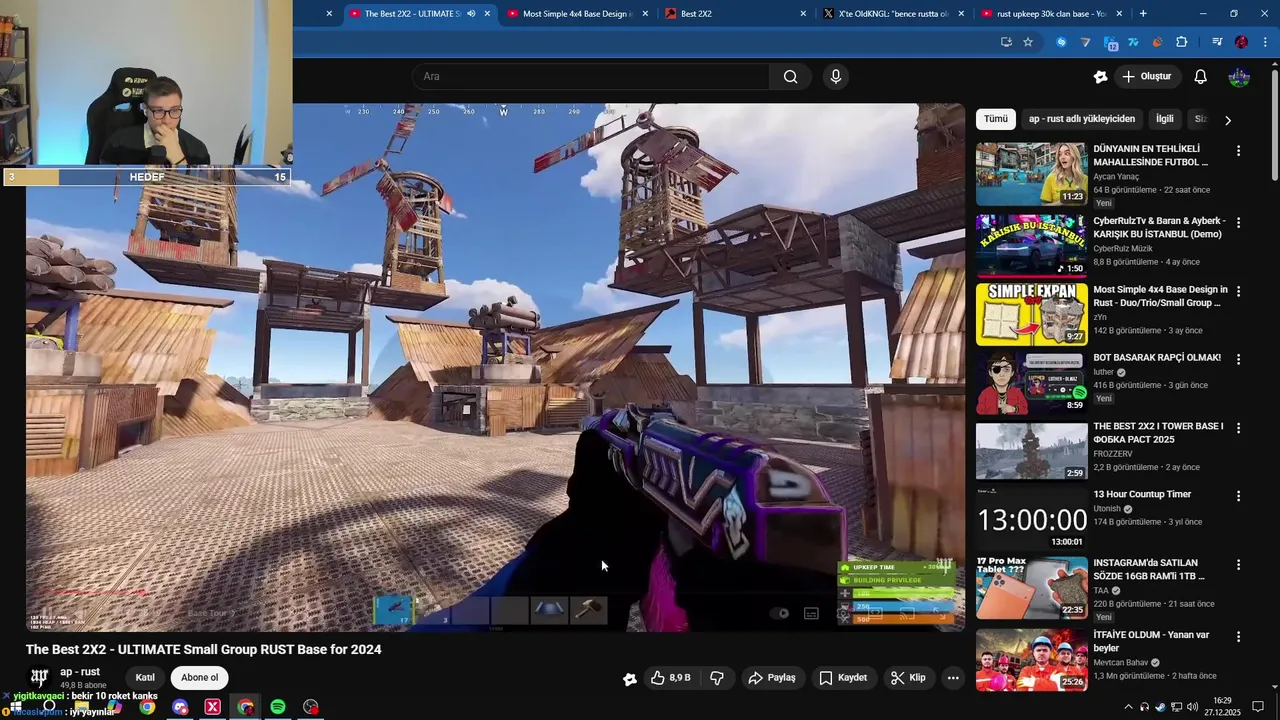Open the YouTube account avatar menu
This screenshot has width=1280, height=720.
click(x=1239, y=77)
